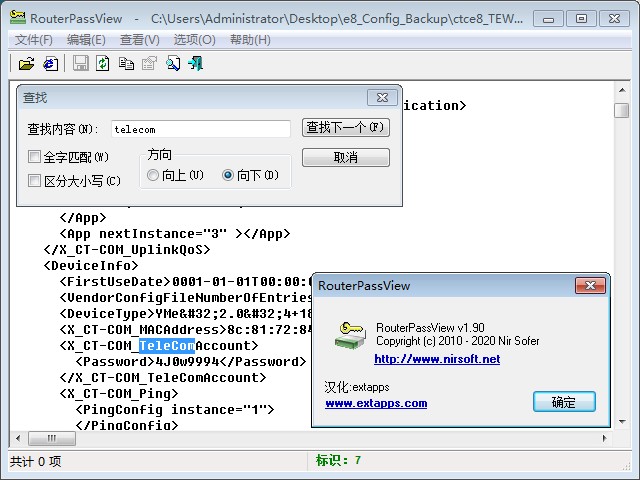The height and width of the screenshot is (480, 640).
Task: Click the green refresh toolbar icon
Action: 102,64
